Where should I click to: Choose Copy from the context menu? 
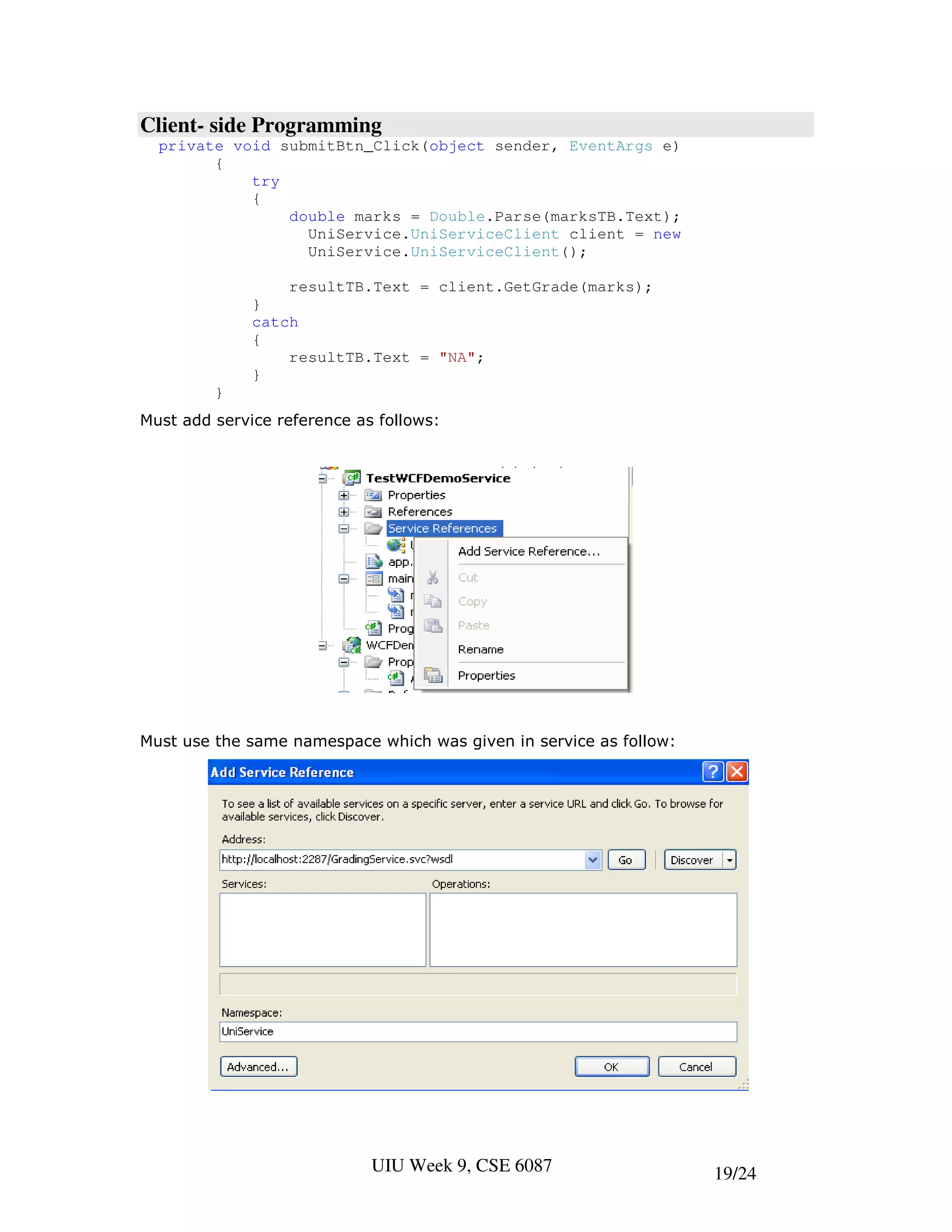[x=473, y=601]
